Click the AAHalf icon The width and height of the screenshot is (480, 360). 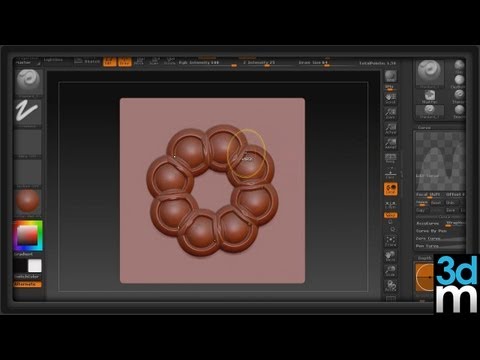[390, 143]
